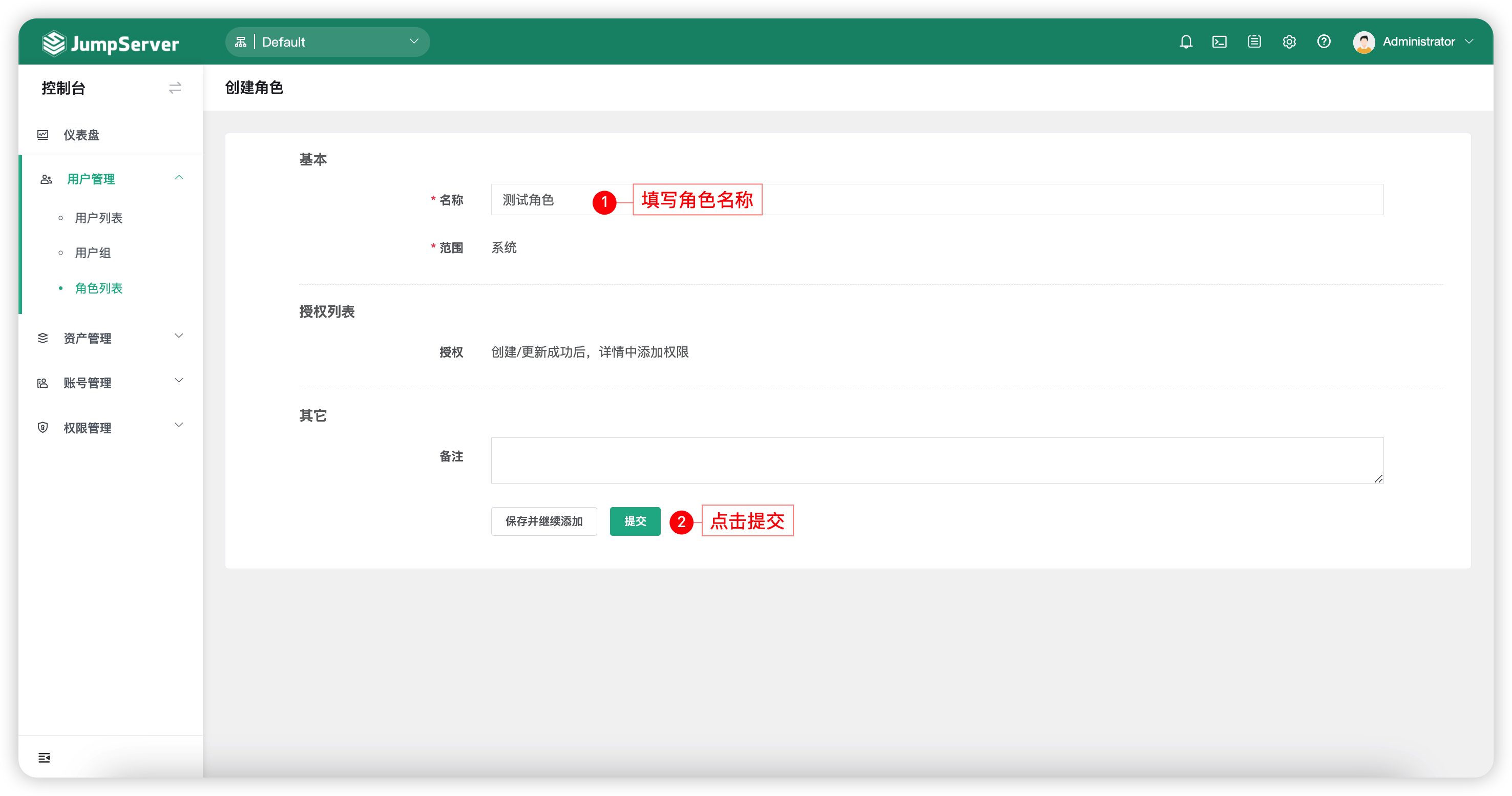This screenshot has width=1512, height=796.
Task: Open the tickets list icon
Action: tap(1254, 41)
